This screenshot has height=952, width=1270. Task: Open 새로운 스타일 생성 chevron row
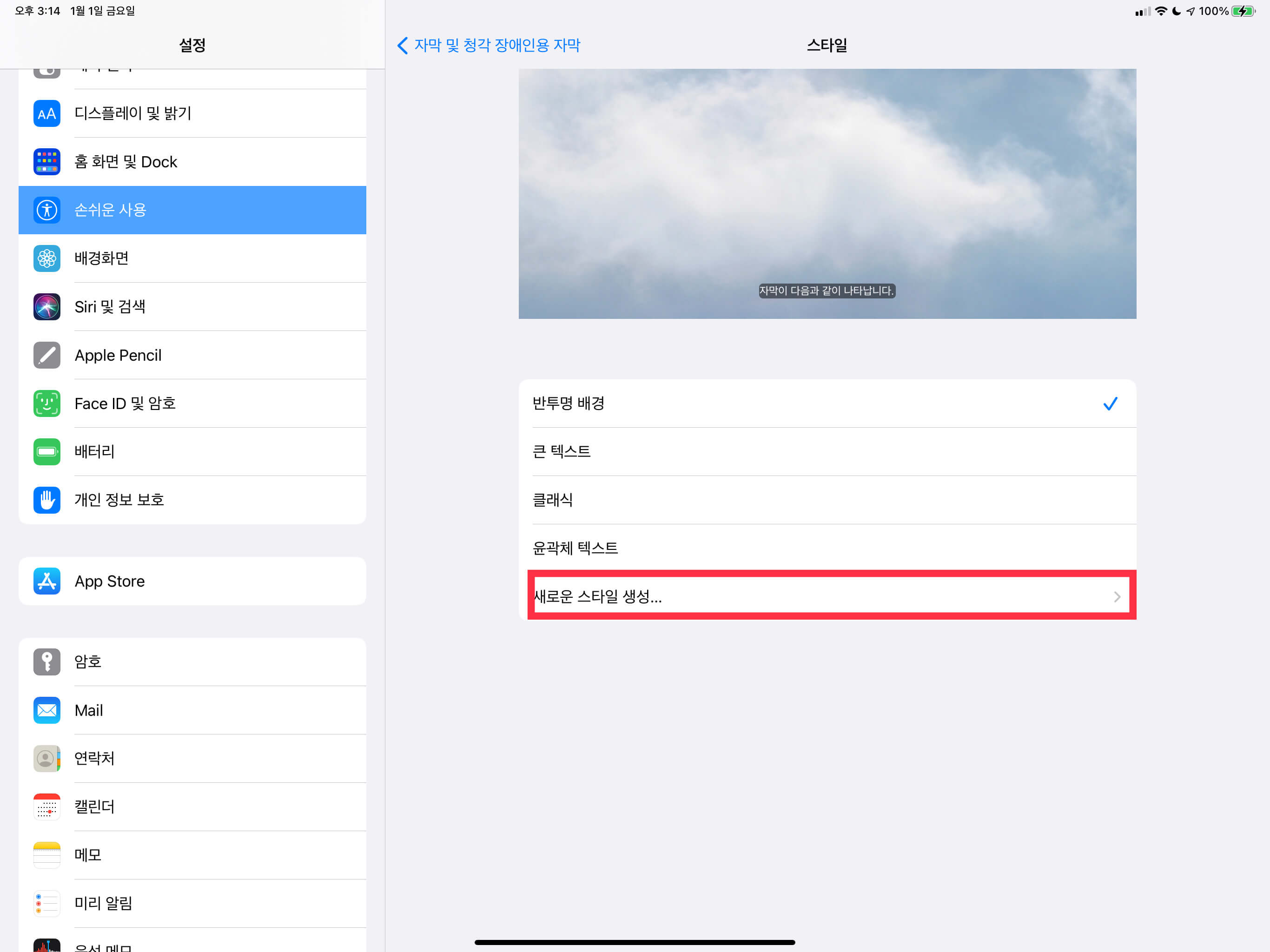pyautogui.click(x=827, y=596)
